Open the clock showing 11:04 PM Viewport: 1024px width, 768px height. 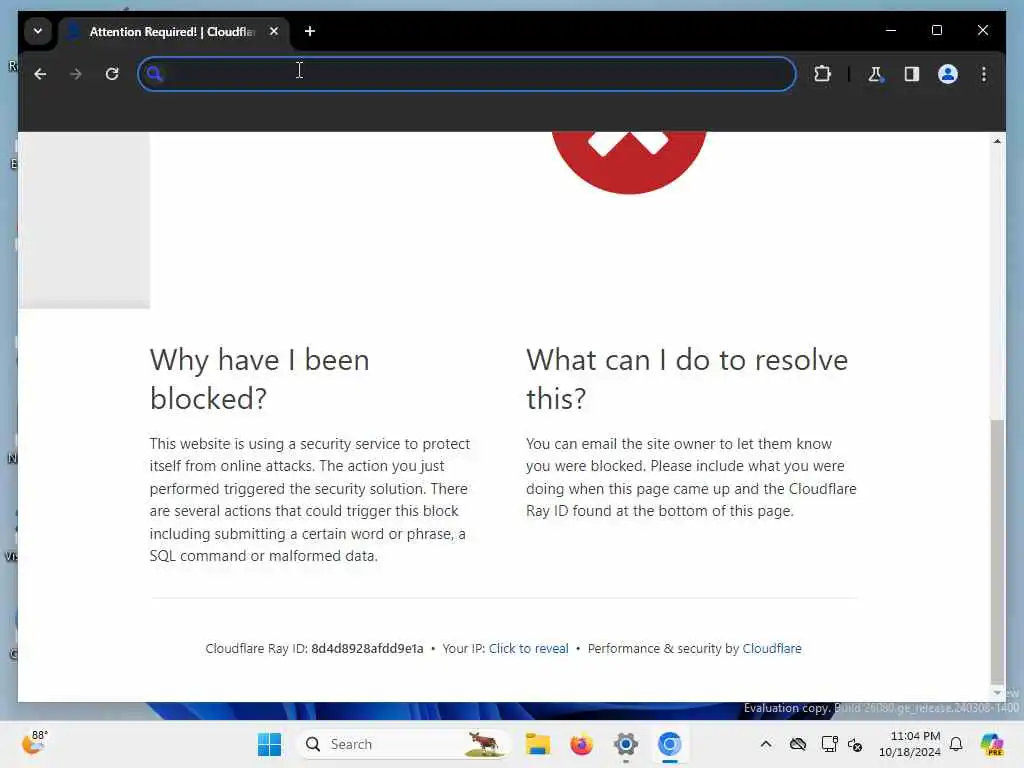(x=910, y=744)
